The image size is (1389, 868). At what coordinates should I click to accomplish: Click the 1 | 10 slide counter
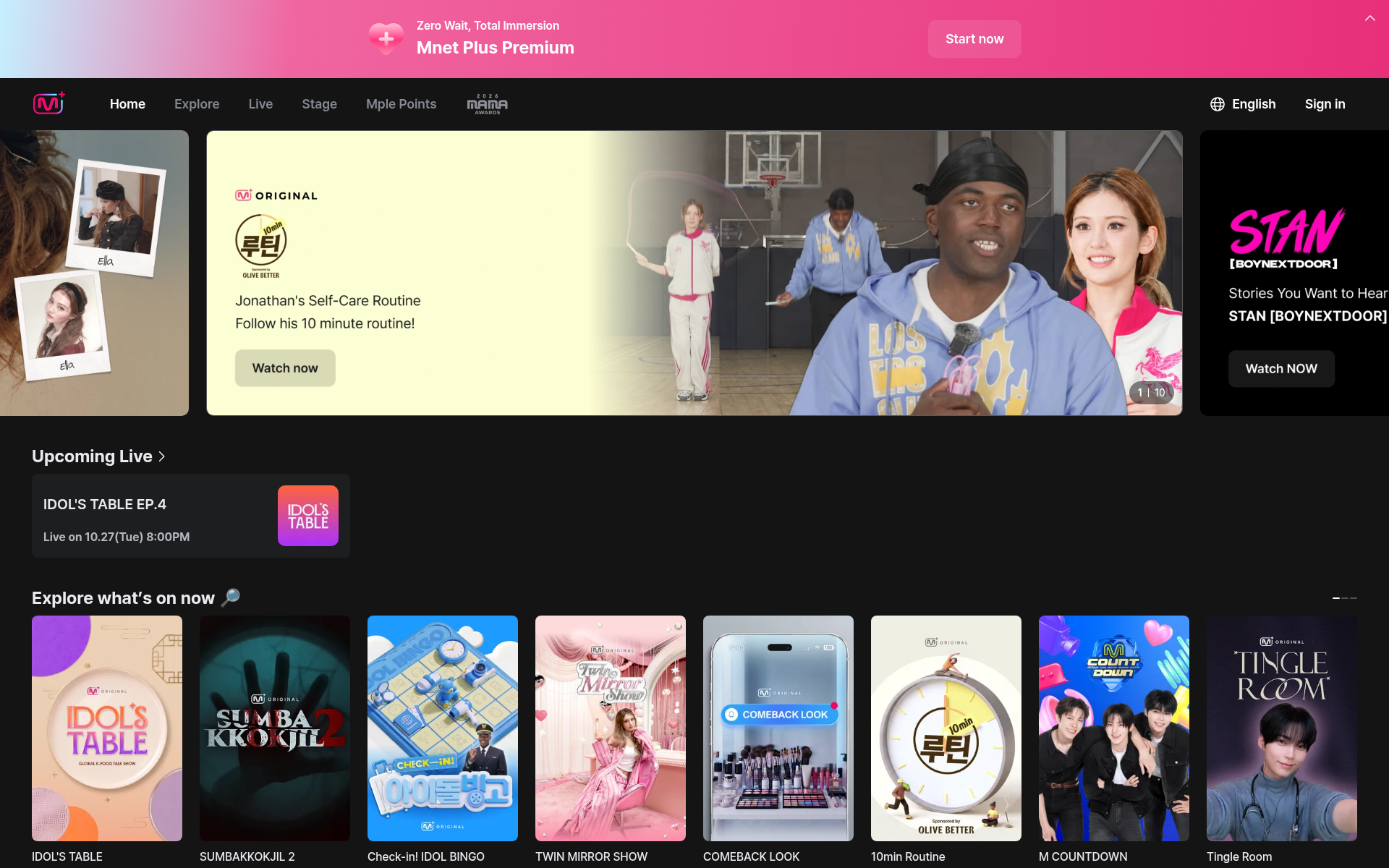tap(1151, 392)
